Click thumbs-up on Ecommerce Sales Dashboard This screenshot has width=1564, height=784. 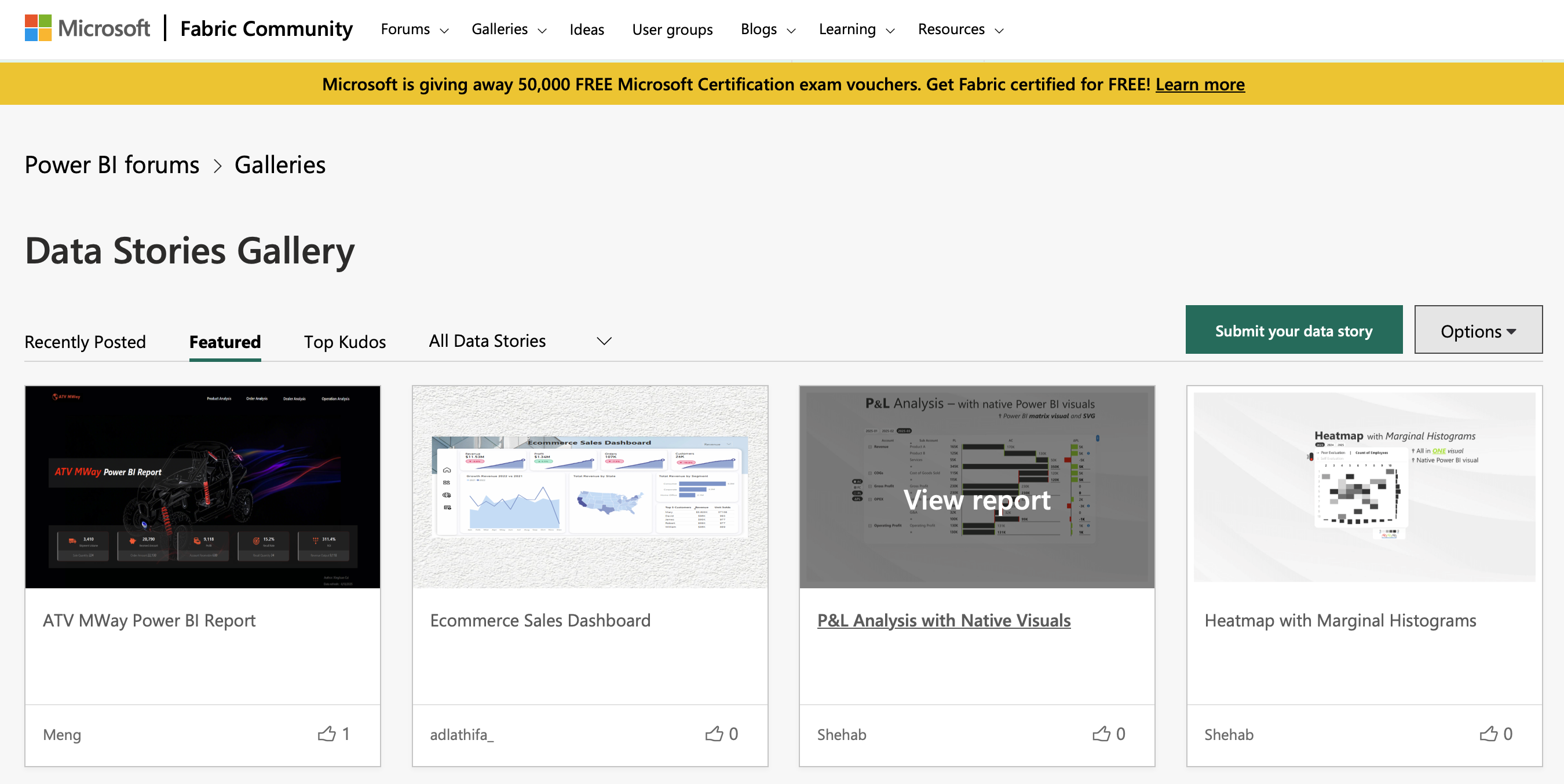[x=714, y=734]
